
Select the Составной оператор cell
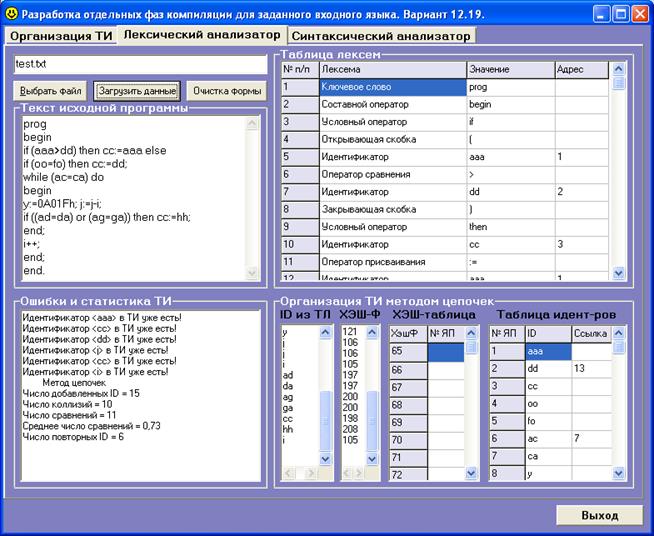(x=393, y=105)
